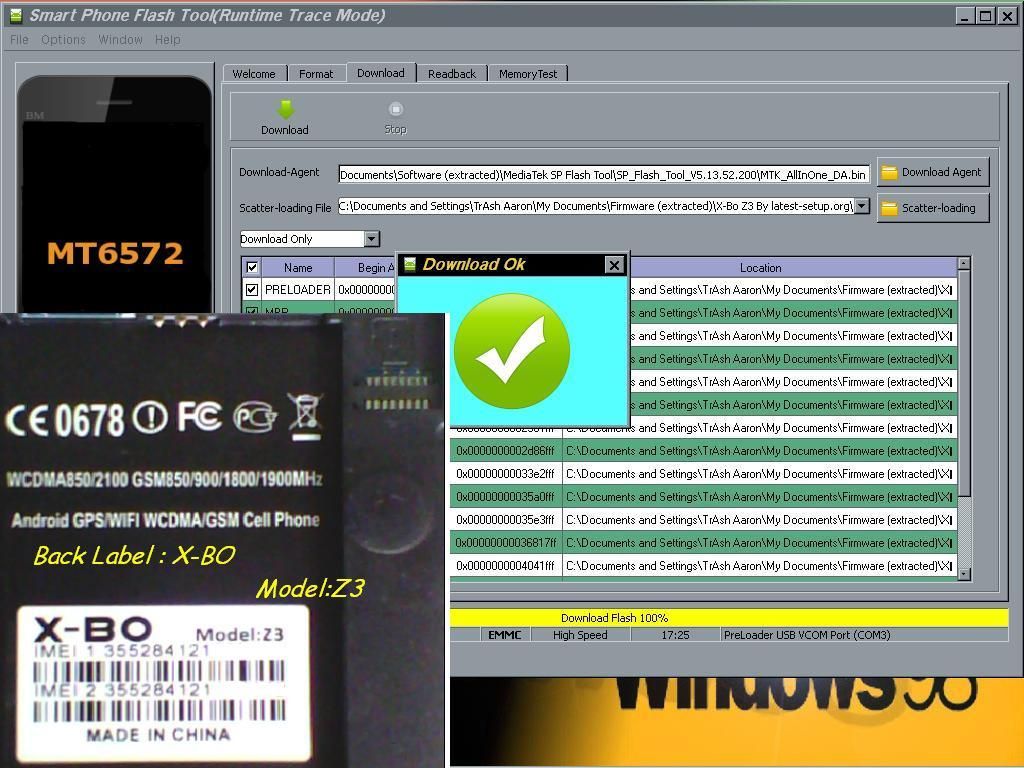Open the Format tab
Viewport: 1024px width, 768px height.
316,74
